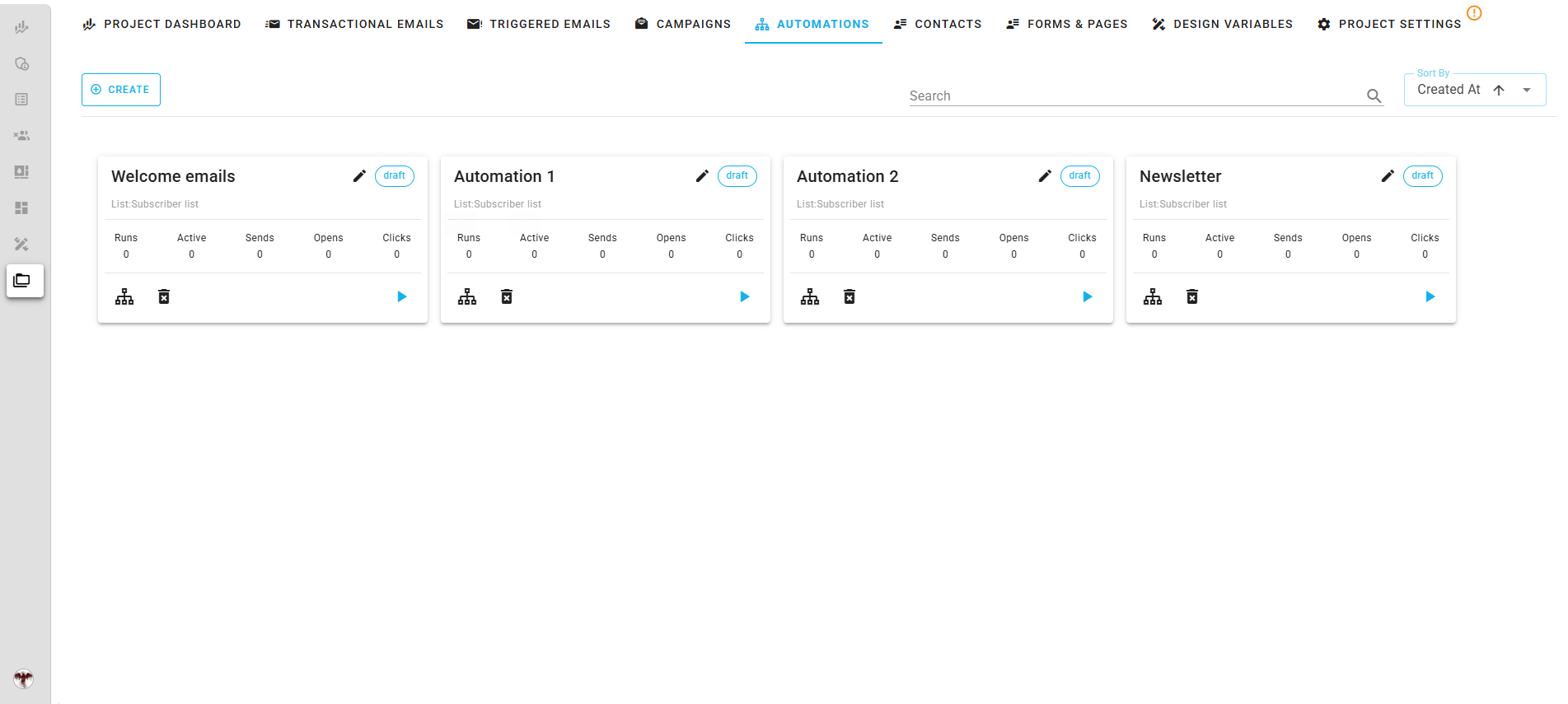The width and height of the screenshot is (1568, 704).
Task: Edit the Automation 2 name
Action: click(x=1045, y=176)
